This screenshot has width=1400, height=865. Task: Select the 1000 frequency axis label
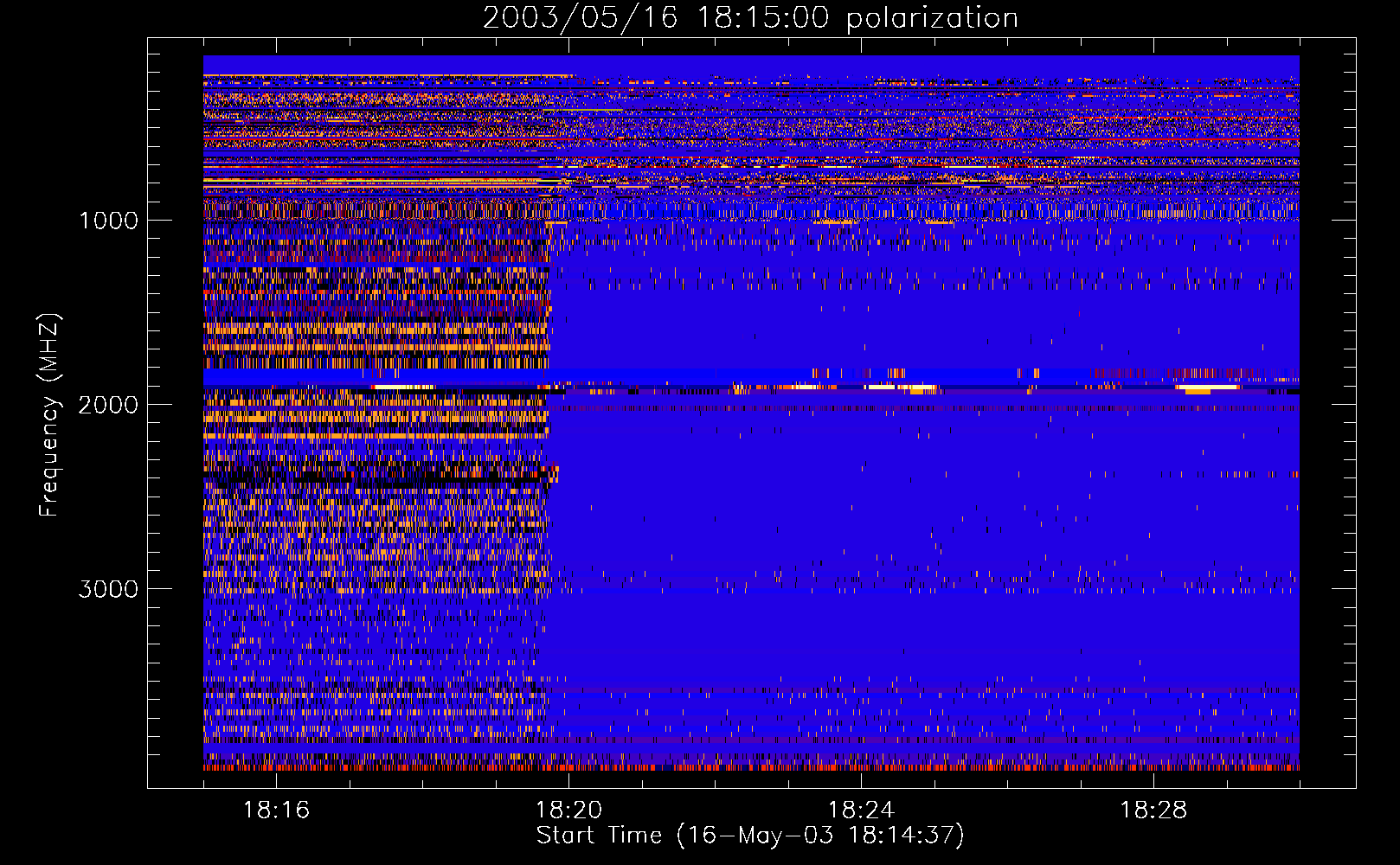tap(108, 221)
